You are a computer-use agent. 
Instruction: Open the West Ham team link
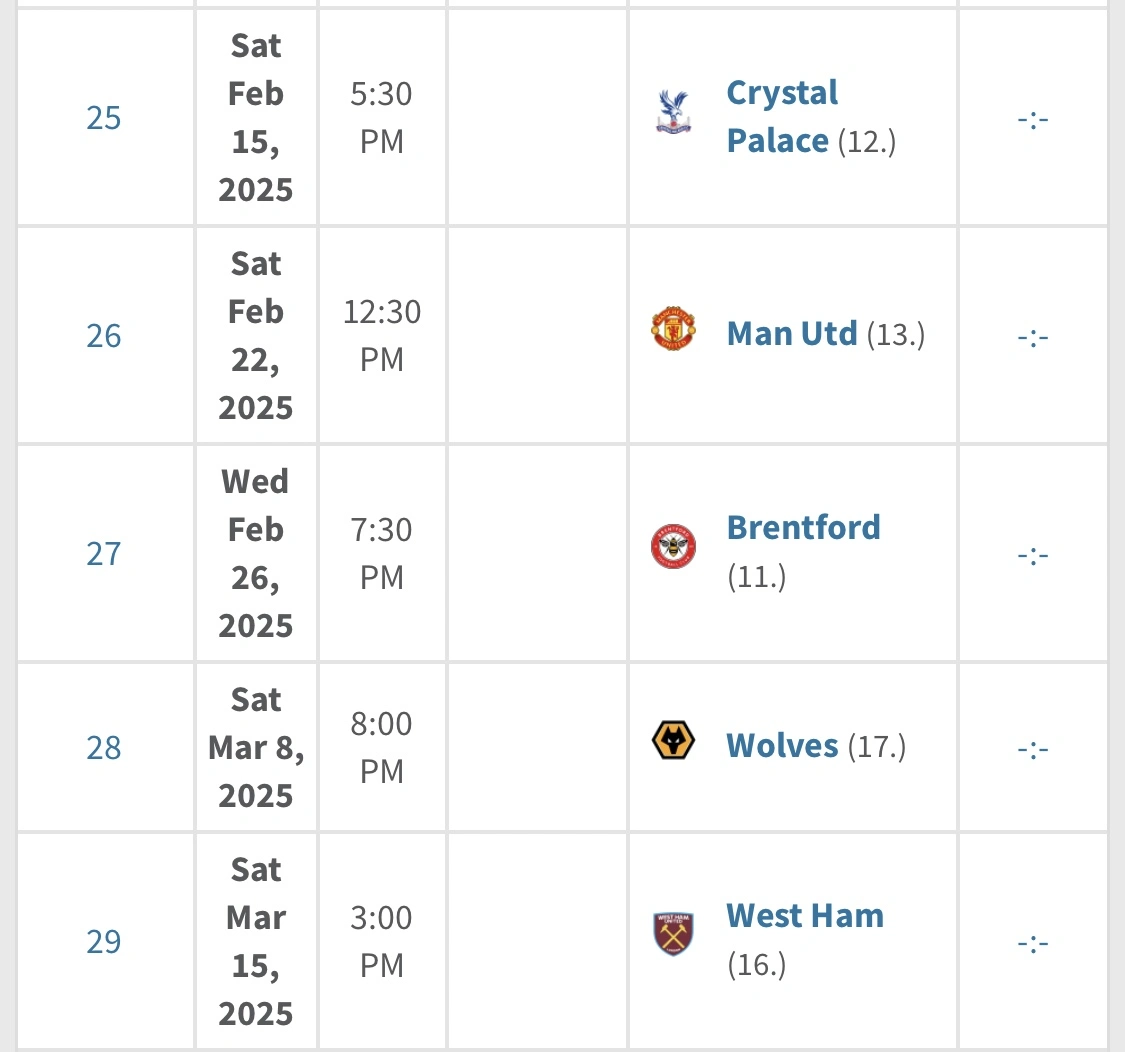(805, 915)
